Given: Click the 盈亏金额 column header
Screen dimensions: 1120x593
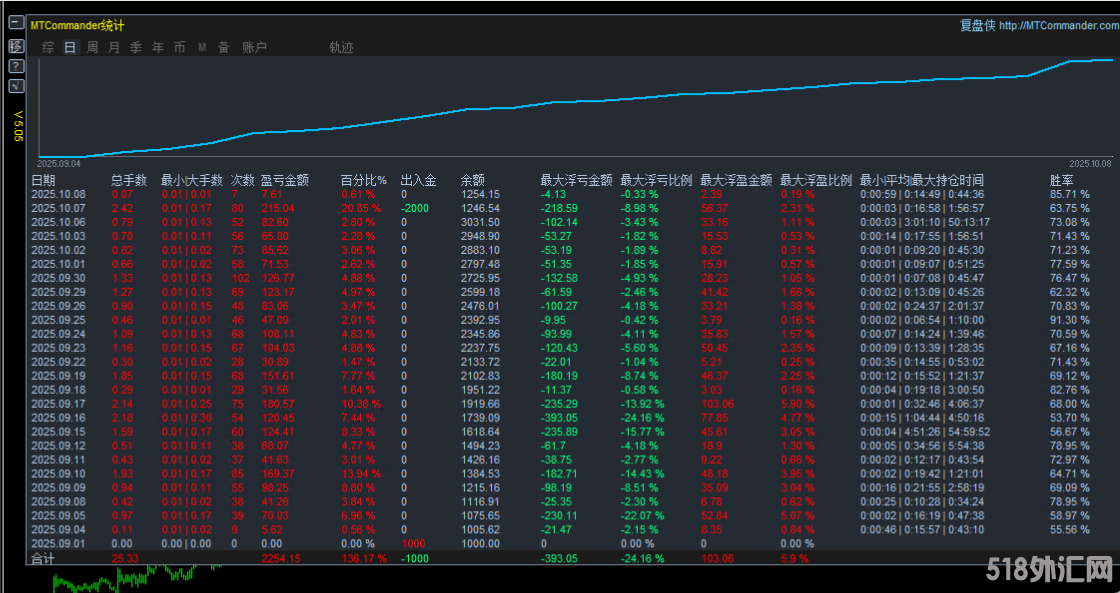Looking at the screenshot, I should pyautogui.click(x=284, y=181).
